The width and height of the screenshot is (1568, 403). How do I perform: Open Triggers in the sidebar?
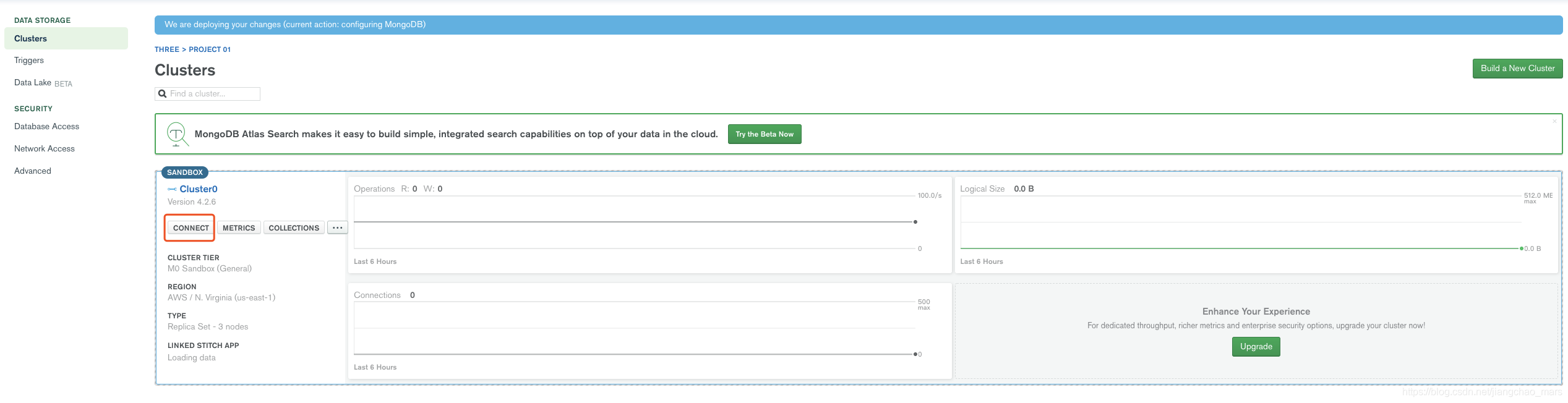coord(29,60)
